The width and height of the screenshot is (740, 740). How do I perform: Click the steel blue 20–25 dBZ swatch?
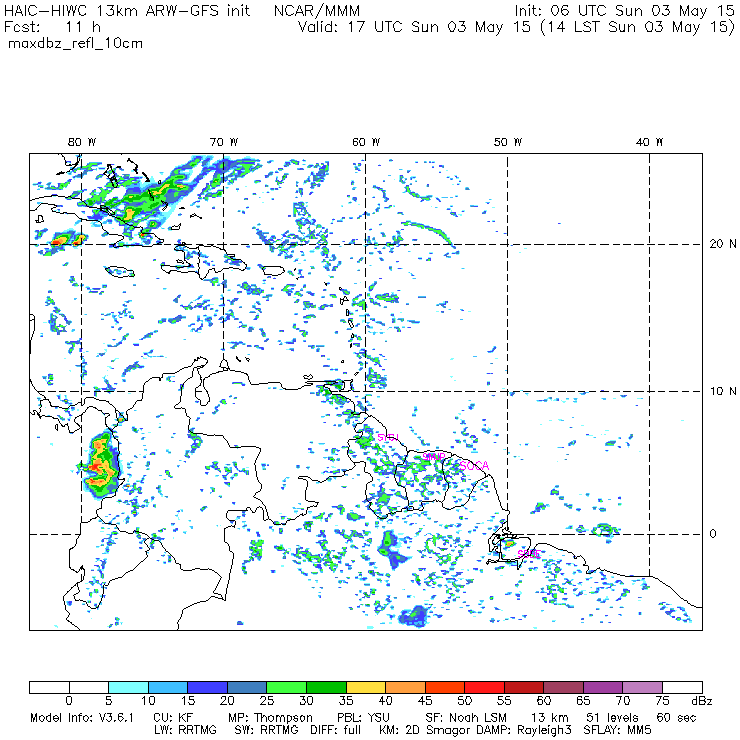pos(247,687)
